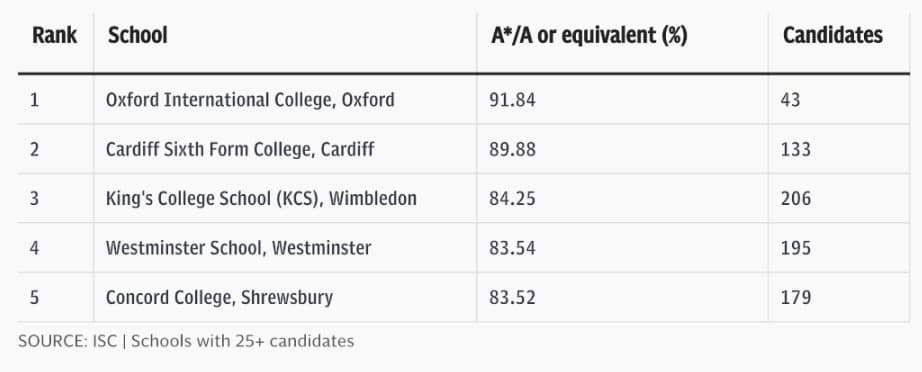Screen dimensions: 922x372
Task: Click the 91.84 percentage cell
Action: tap(512, 100)
